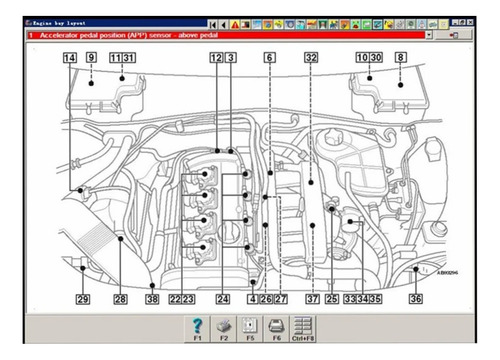The height and width of the screenshot is (360, 500).
Task: Open the component list dropdown arrow
Action: 429,35
